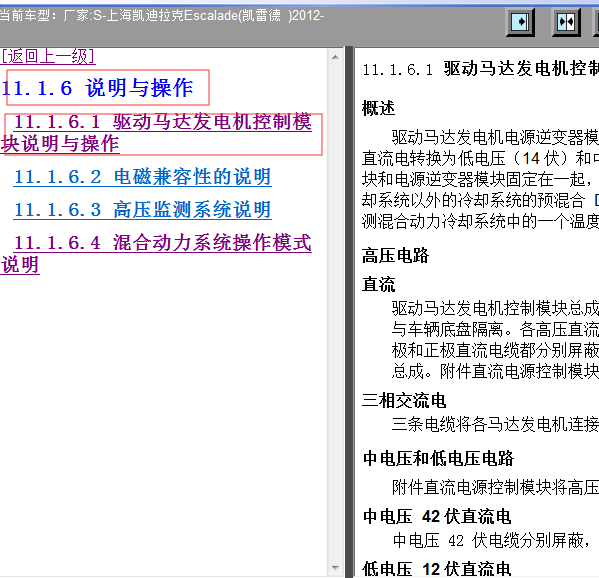Select heading 11.1.6 说明与操作
Image resolution: width=599 pixels, height=578 pixels.
98,88
